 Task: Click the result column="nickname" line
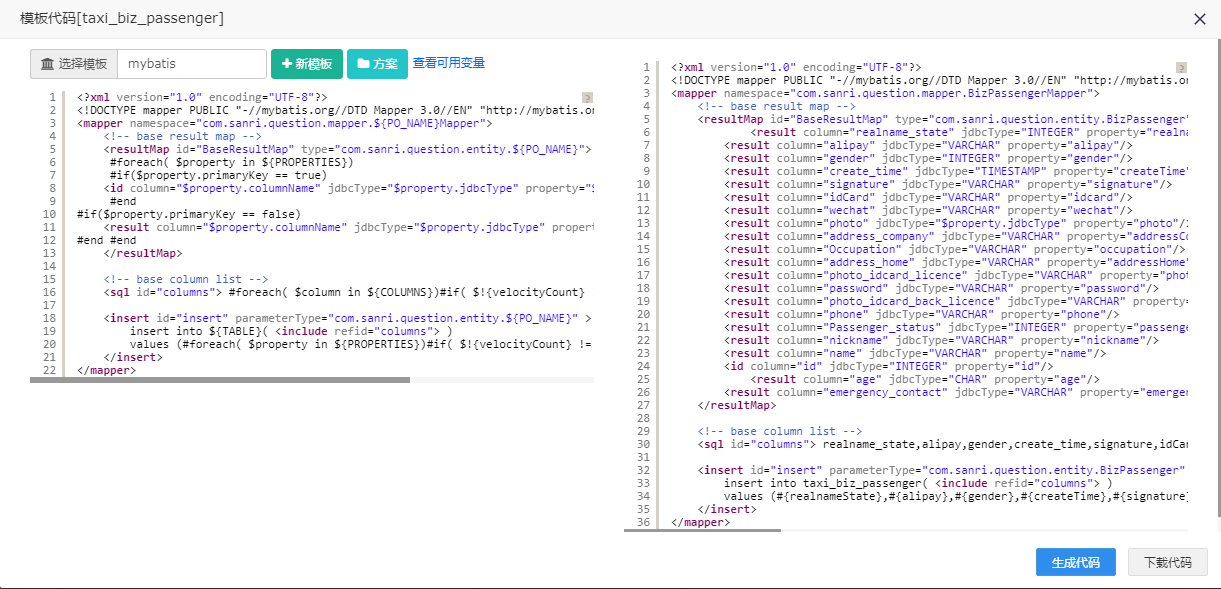942,340
